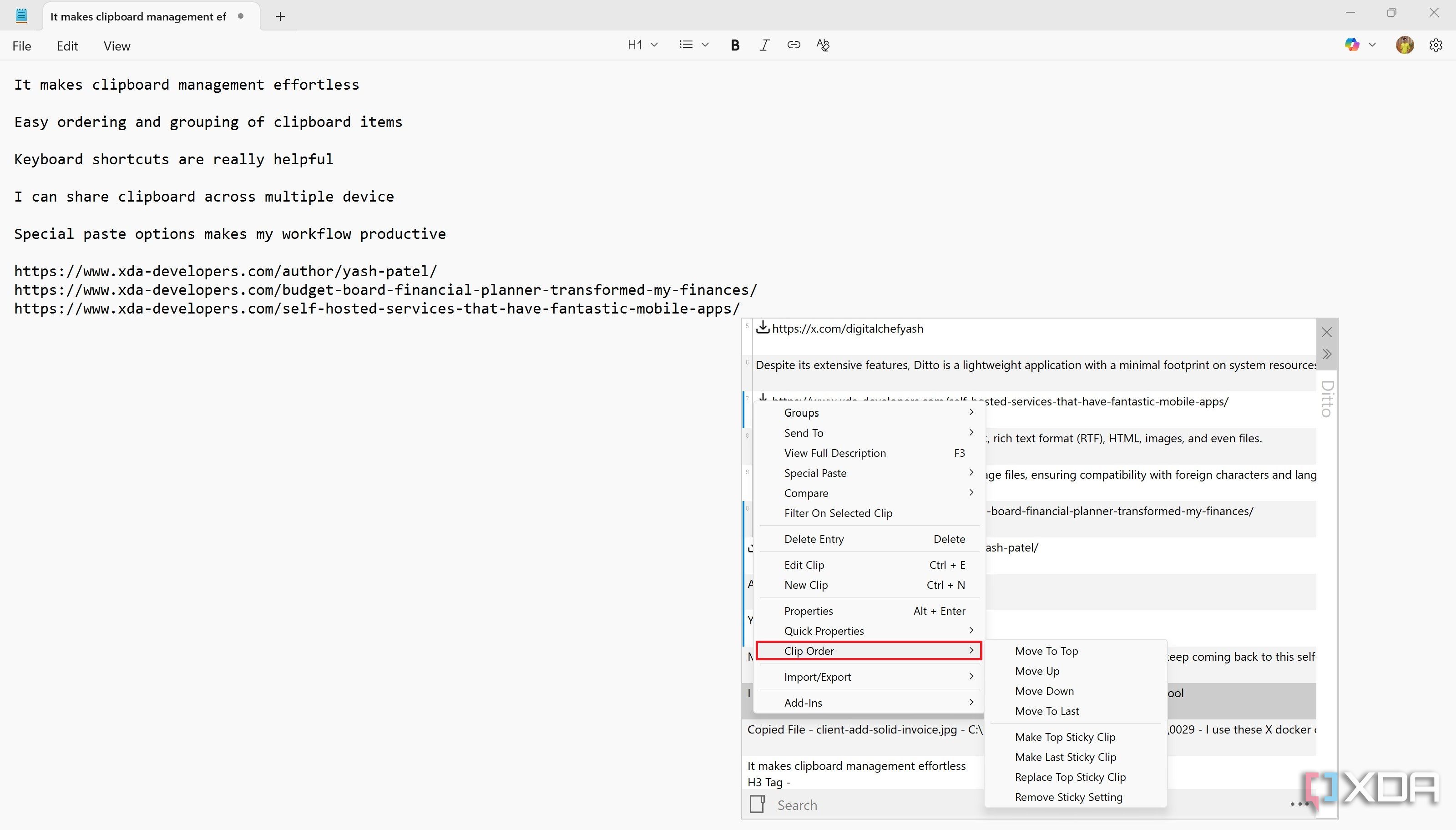Clear formatting with the eraser-A icon
The image size is (1456, 830).
tap(823, 45)
